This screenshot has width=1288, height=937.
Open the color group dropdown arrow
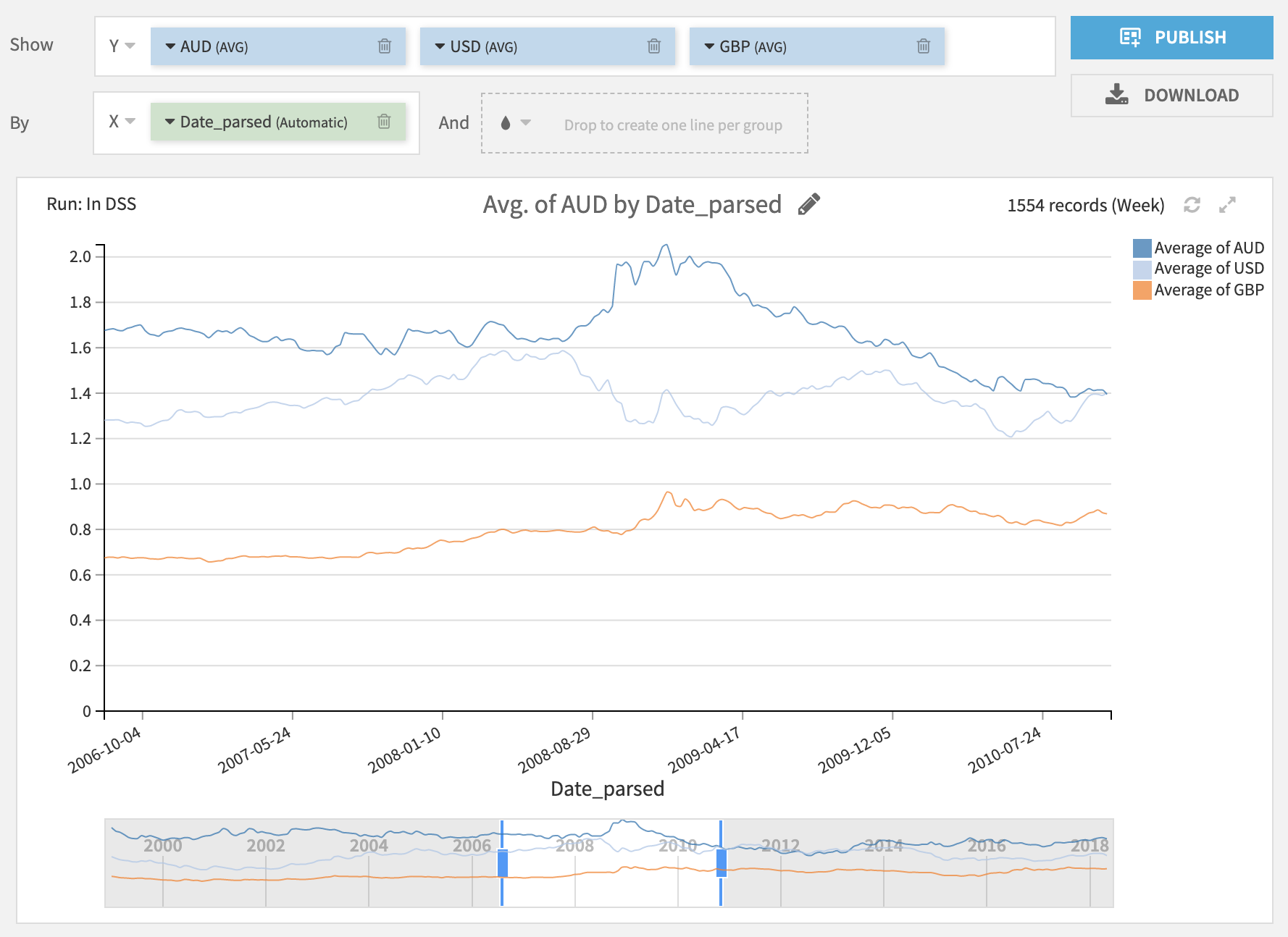[x=526, y=122]
